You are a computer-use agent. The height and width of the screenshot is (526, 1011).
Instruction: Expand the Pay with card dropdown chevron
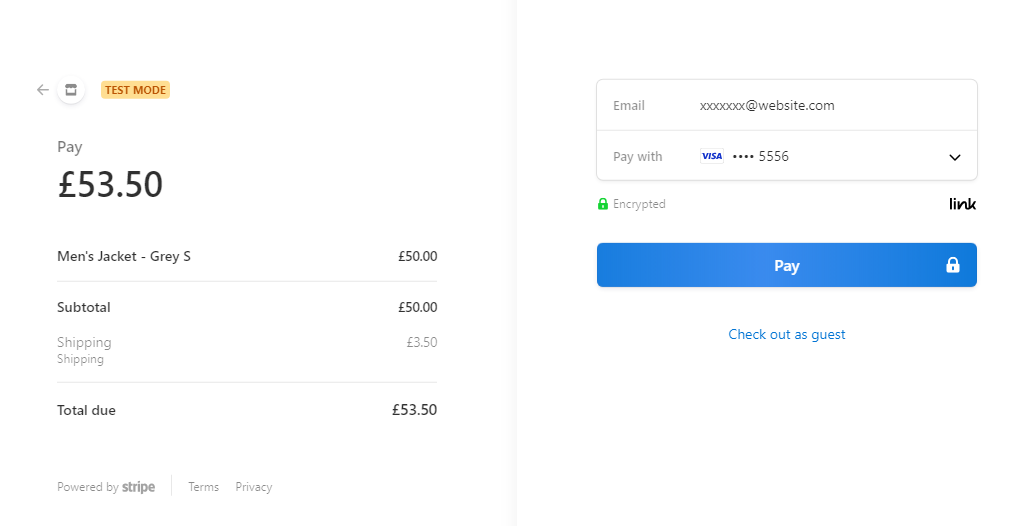pyautogui.click(x=955, y=157)
